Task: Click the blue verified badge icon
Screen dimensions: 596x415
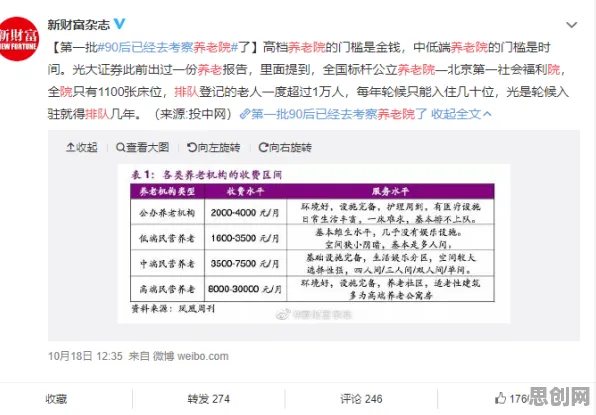Action: coord(119,24)
